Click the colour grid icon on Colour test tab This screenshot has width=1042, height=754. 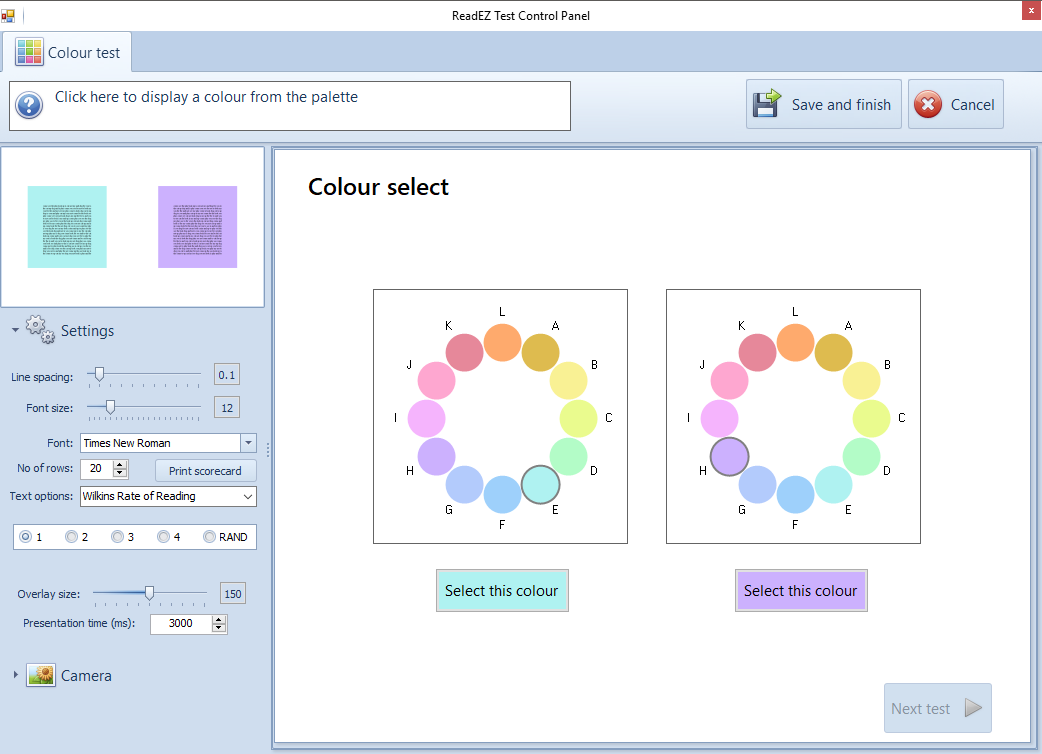tap(29, 53)
